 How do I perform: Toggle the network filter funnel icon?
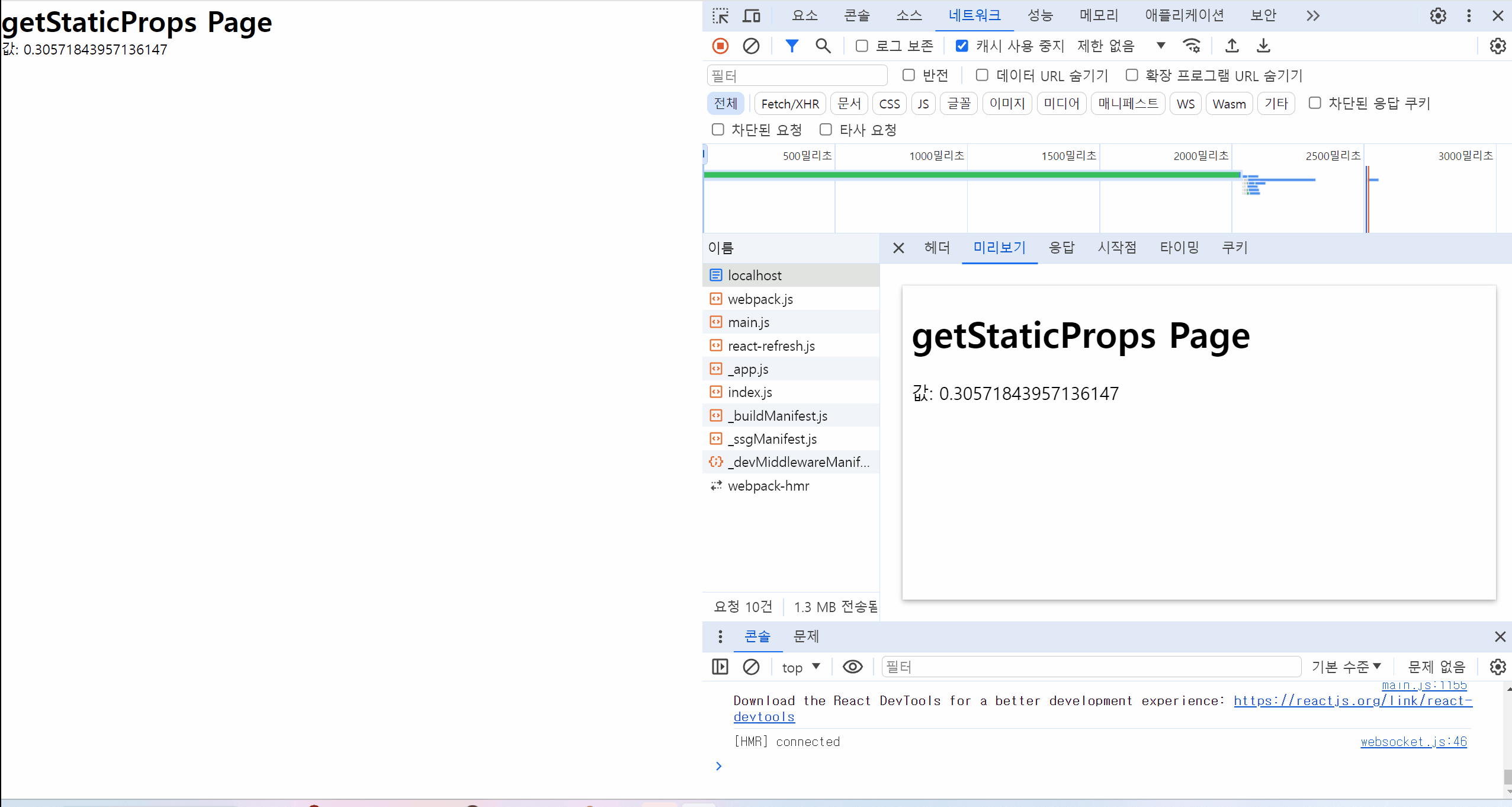pyautogui.click(x=791, y=46)
